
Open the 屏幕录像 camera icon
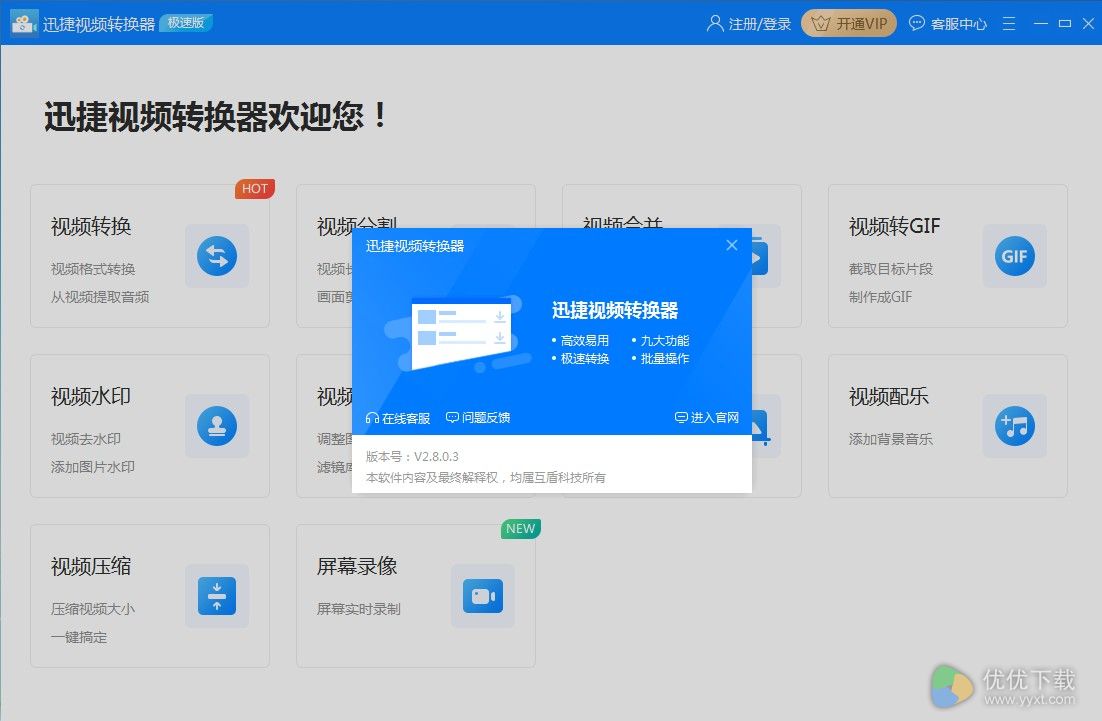click(483, 596)
